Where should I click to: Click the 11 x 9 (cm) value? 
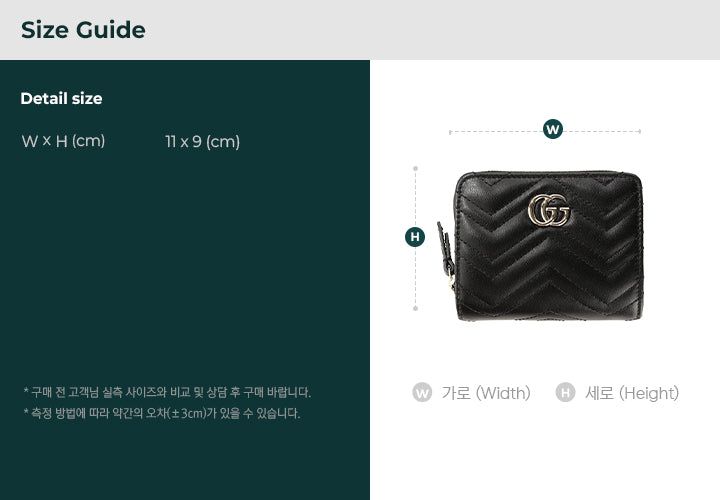[x=202, y=141]
